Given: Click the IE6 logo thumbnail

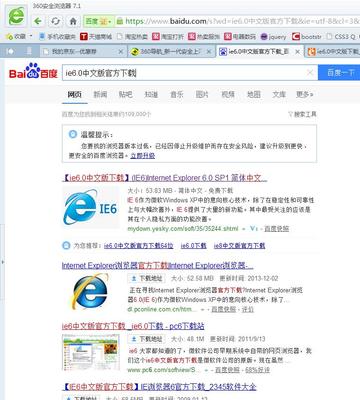Looking at the screenshot, I should coord(91,207).
